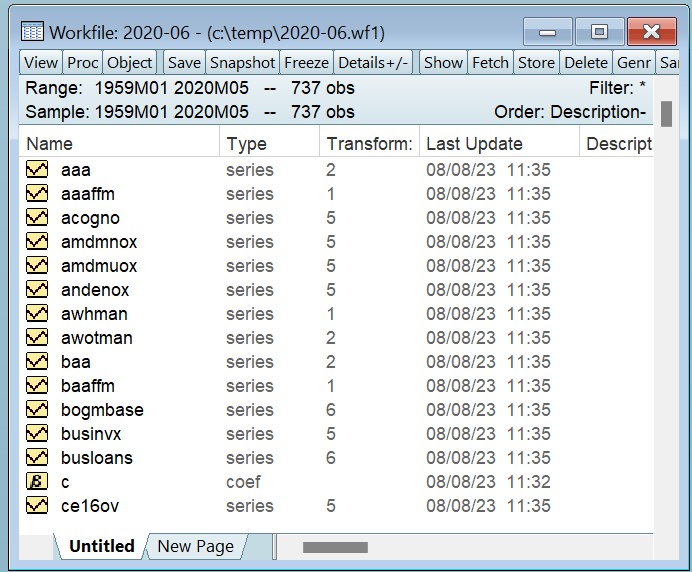Select the acogno series icon
Viewport: 692px width, 572px height.
(x=37, y=218)
